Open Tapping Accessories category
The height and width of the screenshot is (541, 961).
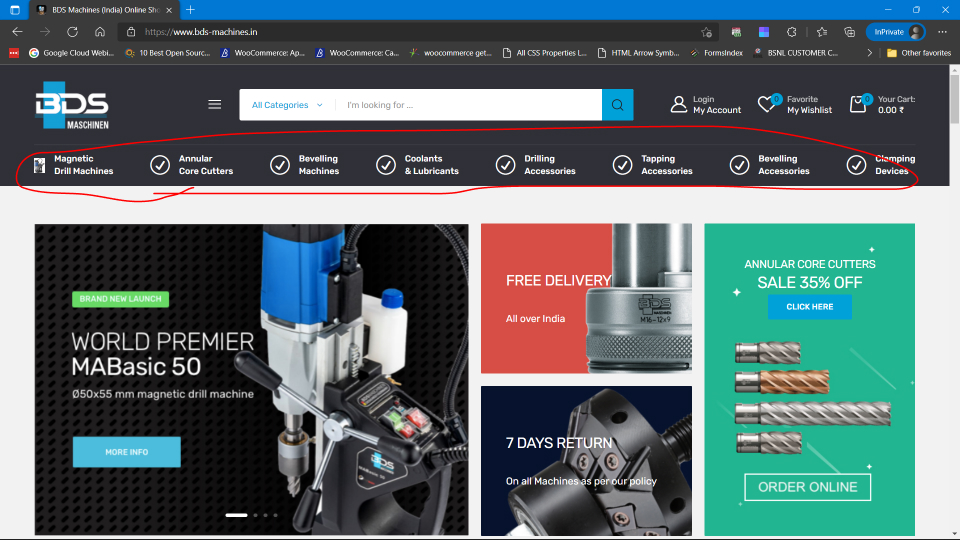coord(667,165)
